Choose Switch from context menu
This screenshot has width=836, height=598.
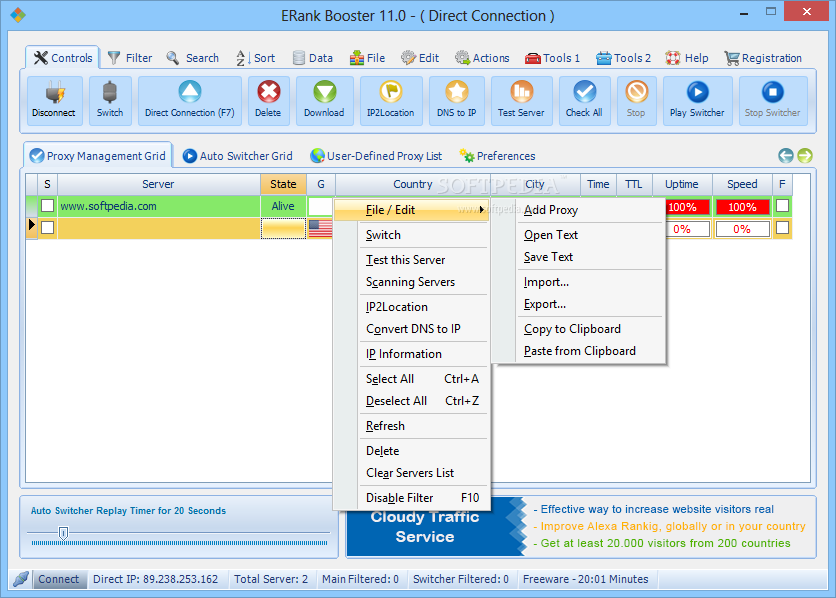[x=411, y=235]
